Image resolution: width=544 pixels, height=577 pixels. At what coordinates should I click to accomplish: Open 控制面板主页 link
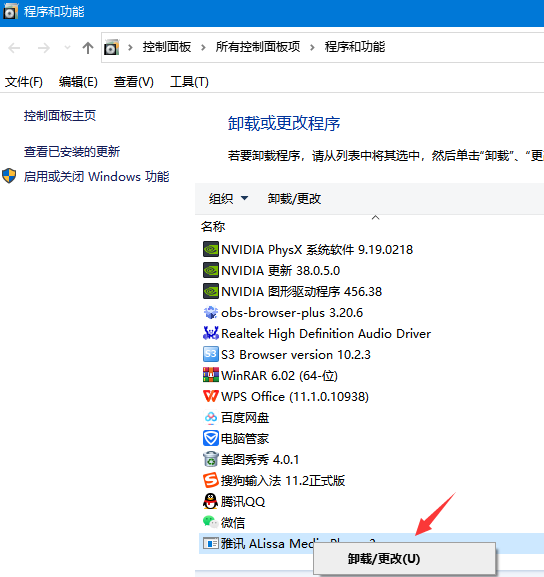pyautogui.click(x=60, y=116)
